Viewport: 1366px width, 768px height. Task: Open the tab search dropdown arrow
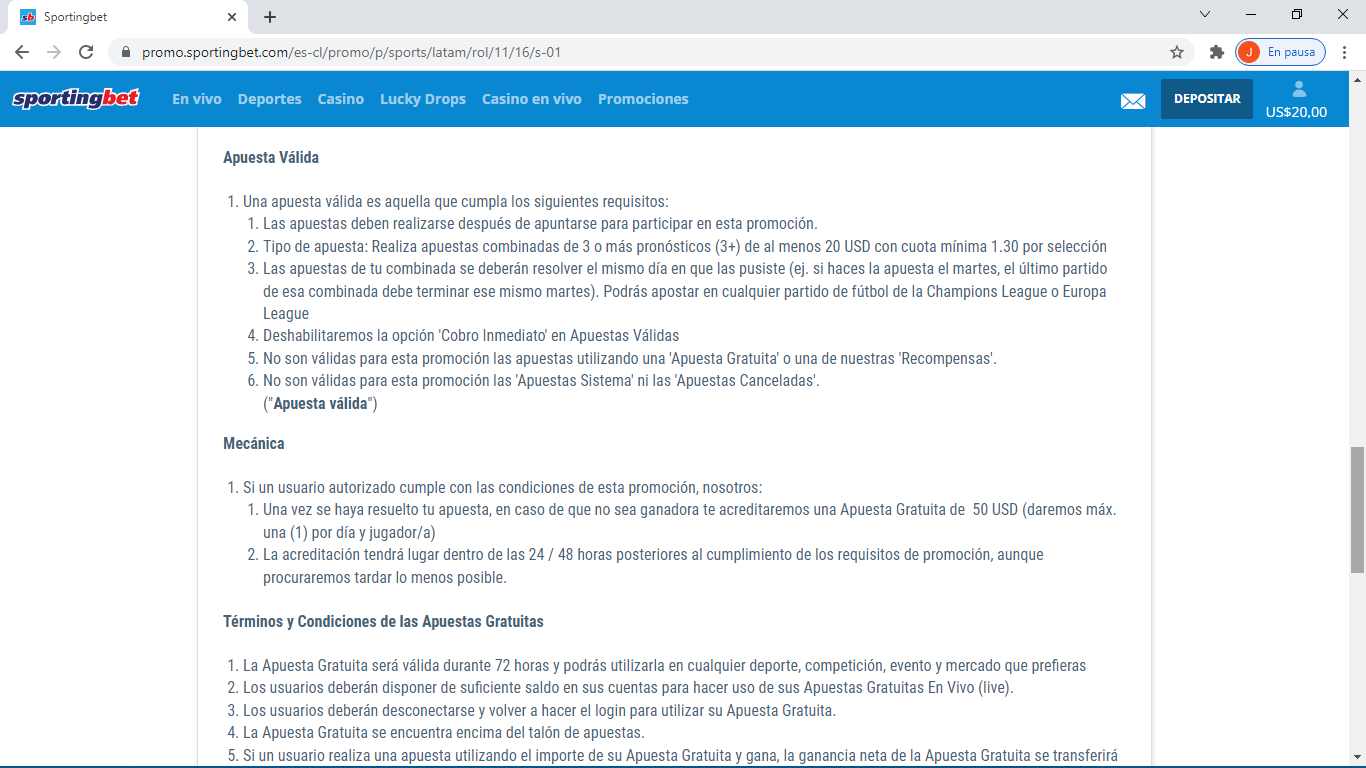coord(1205,15)
